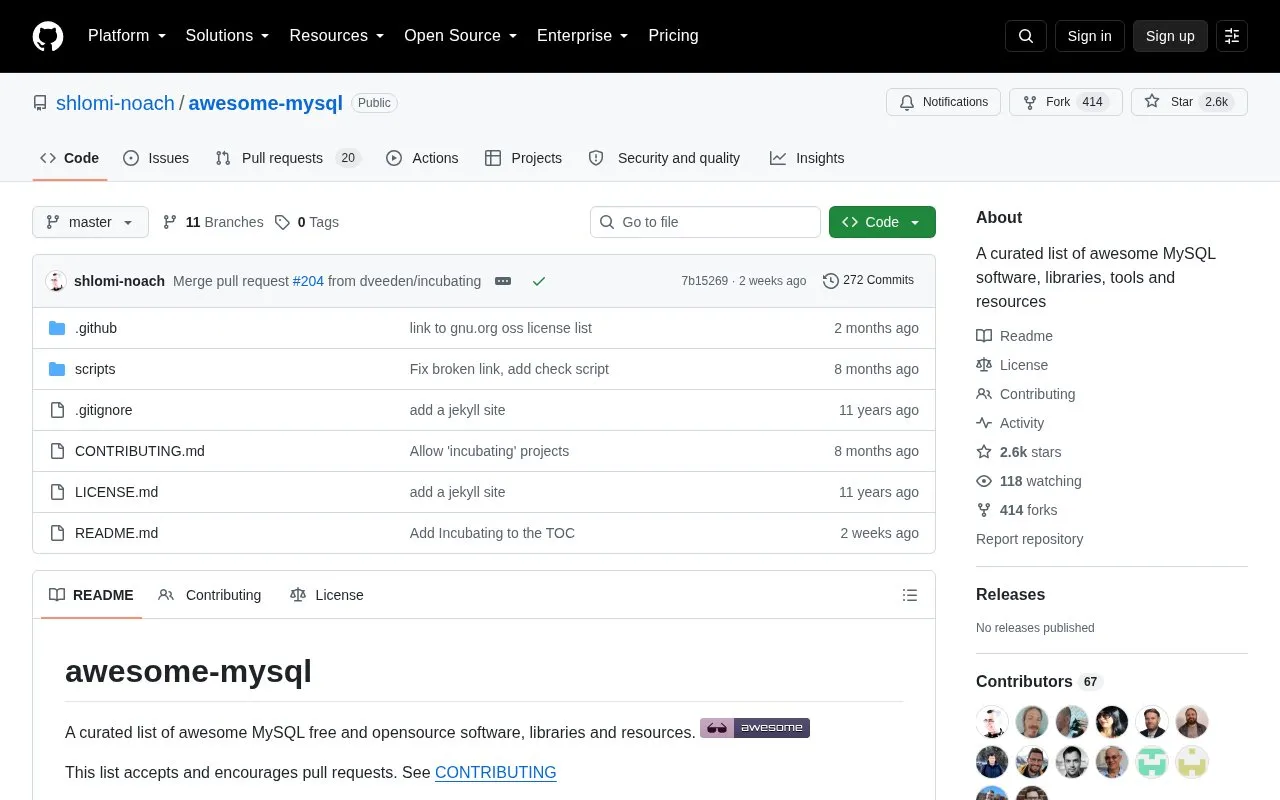Viewport: 1280px width, 800px height.
Task: Switch to the Pull requests tab
Action: tap(288, 158)
